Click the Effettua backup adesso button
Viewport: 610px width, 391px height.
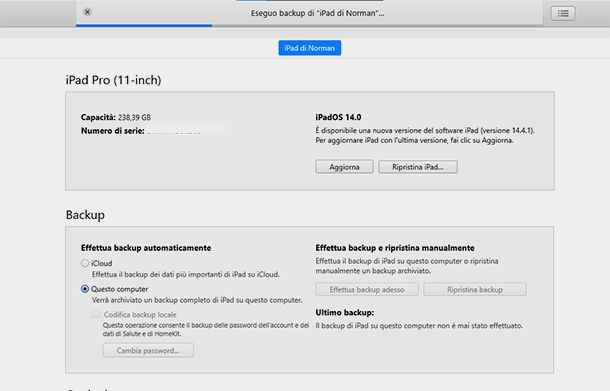[x=367, y=289]
